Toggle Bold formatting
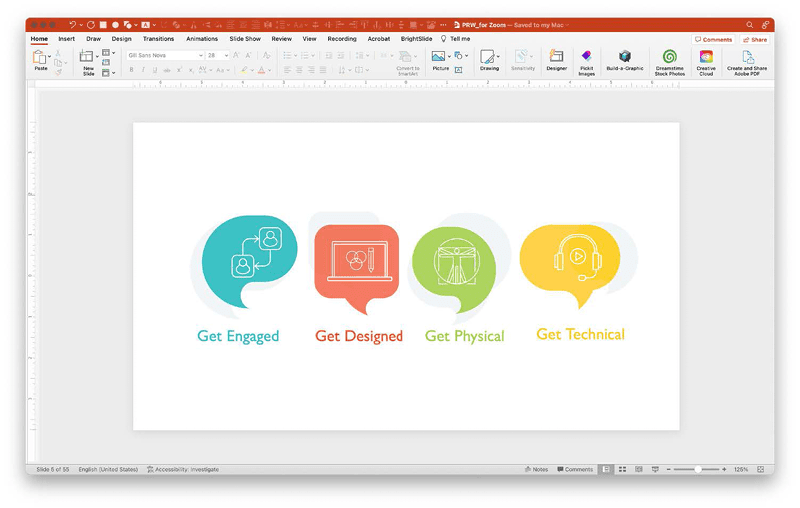The height and width of the screenshot is (508, 800). tap(131, 70)
